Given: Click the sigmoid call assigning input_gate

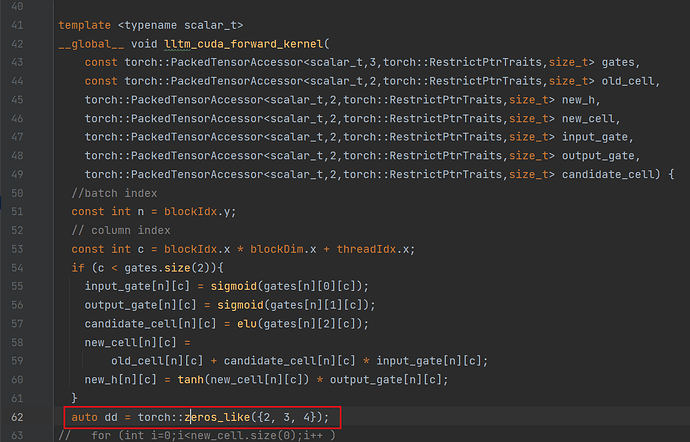Looking at the screenshot, I should click(x=234, y=286).
